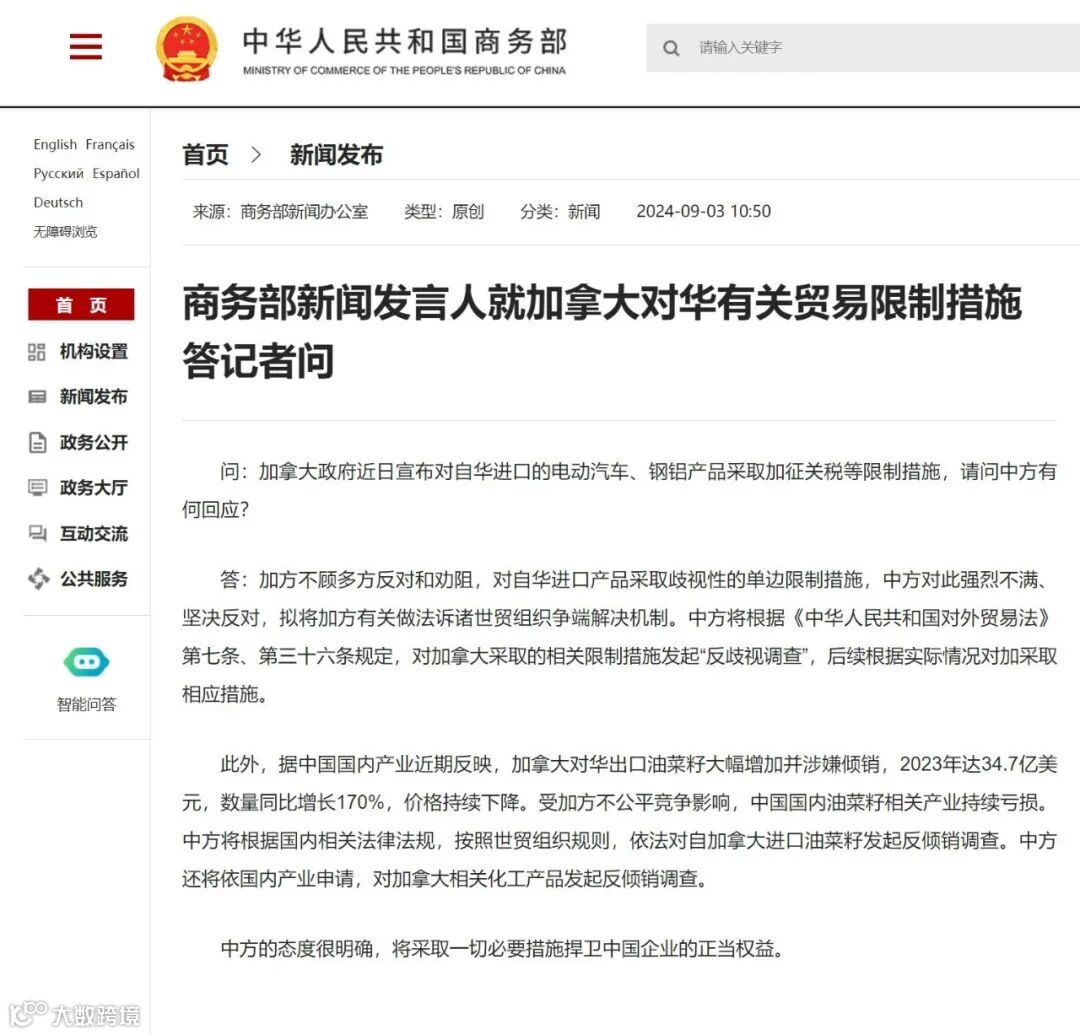Open the 政务大厅 sidebar menu item
1080x1035 pixels.
tap(94, 488)
